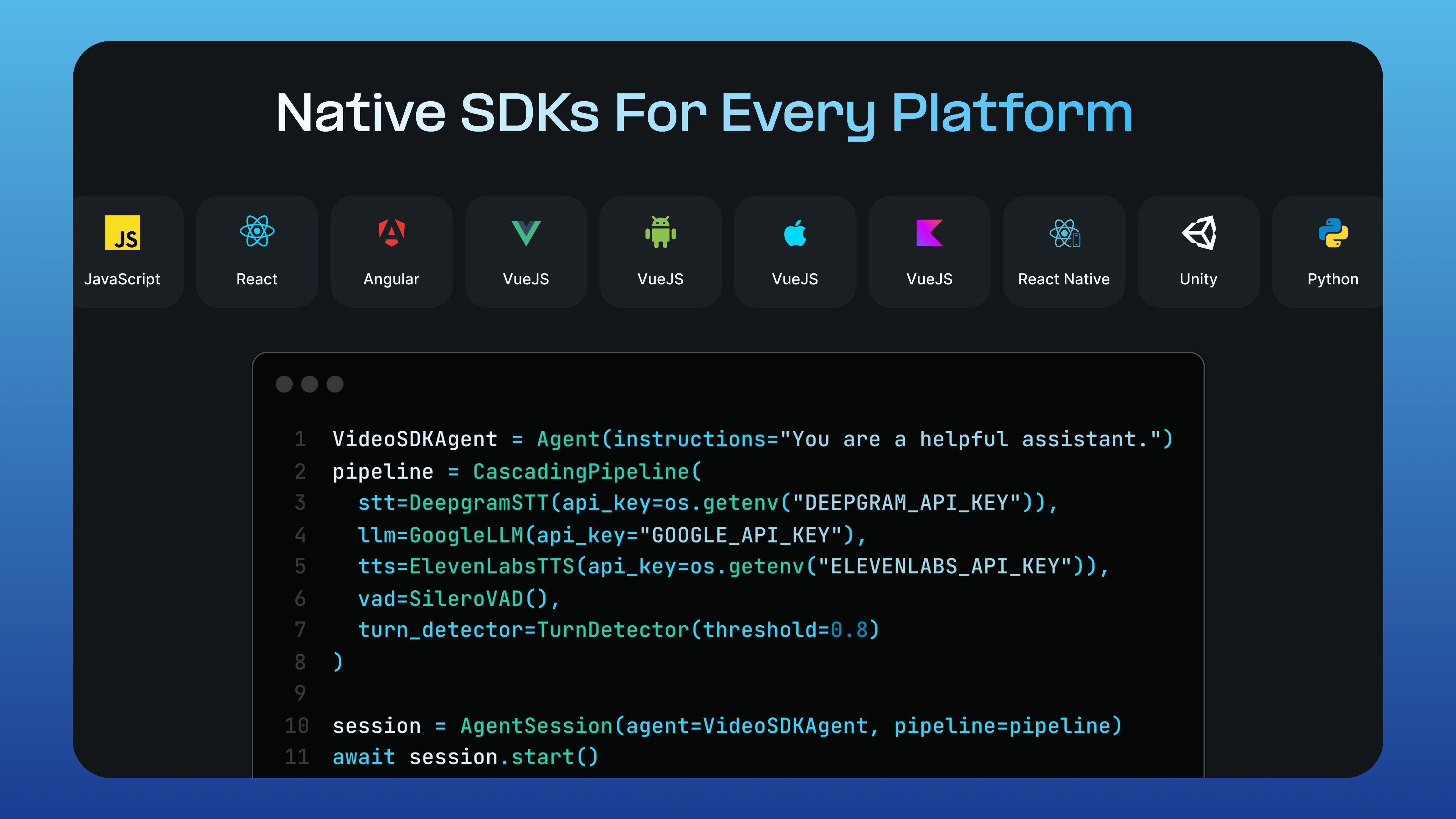Click line number 9 in code gutter
The height and width of the screenshot is (819, 1456).
click(300, 693)
